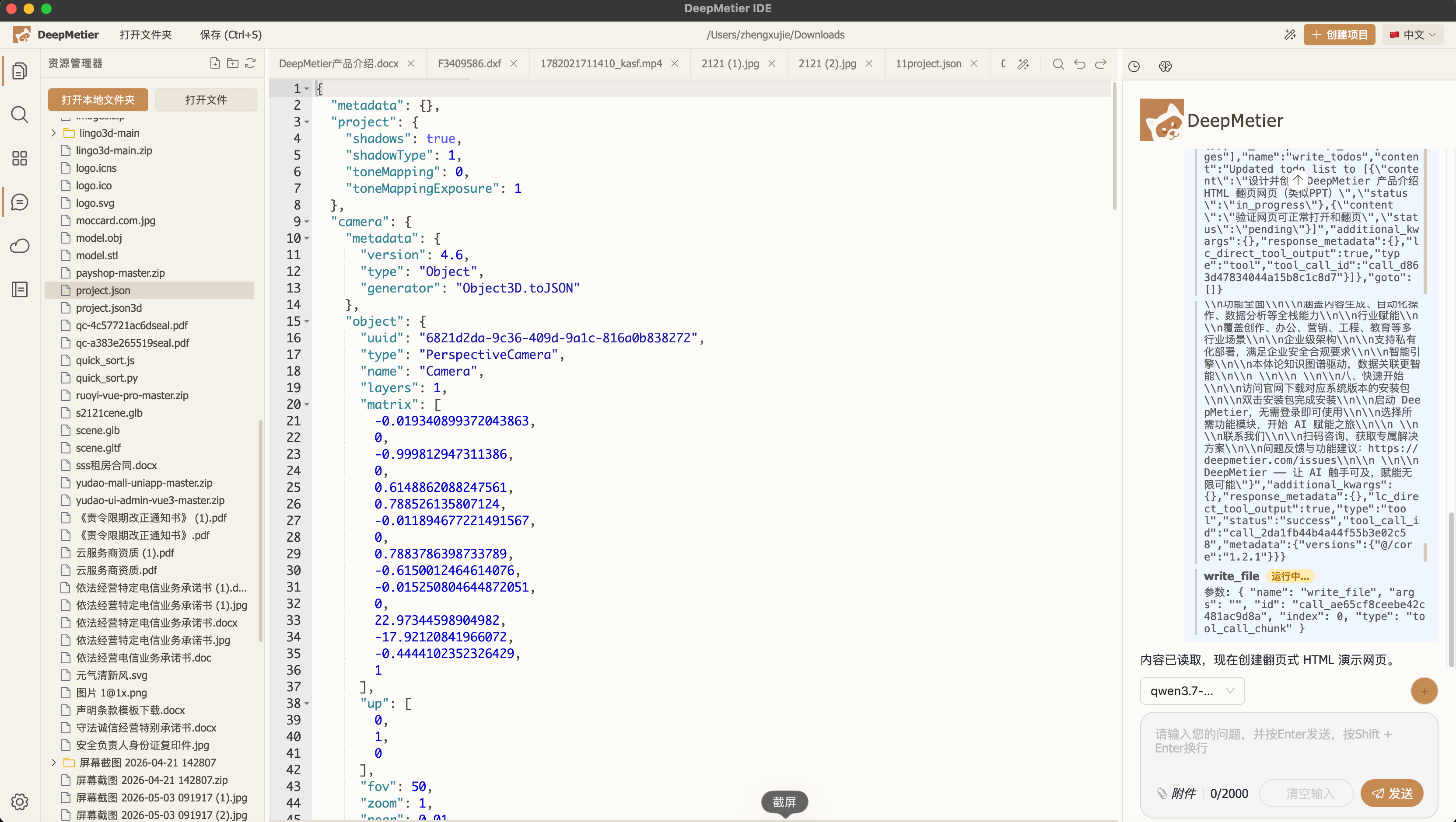Close the DeepMetier产品介绍.docx tab
This screenshot has width=1456, height=822.
pyautogui.click(x=411, y=63)
